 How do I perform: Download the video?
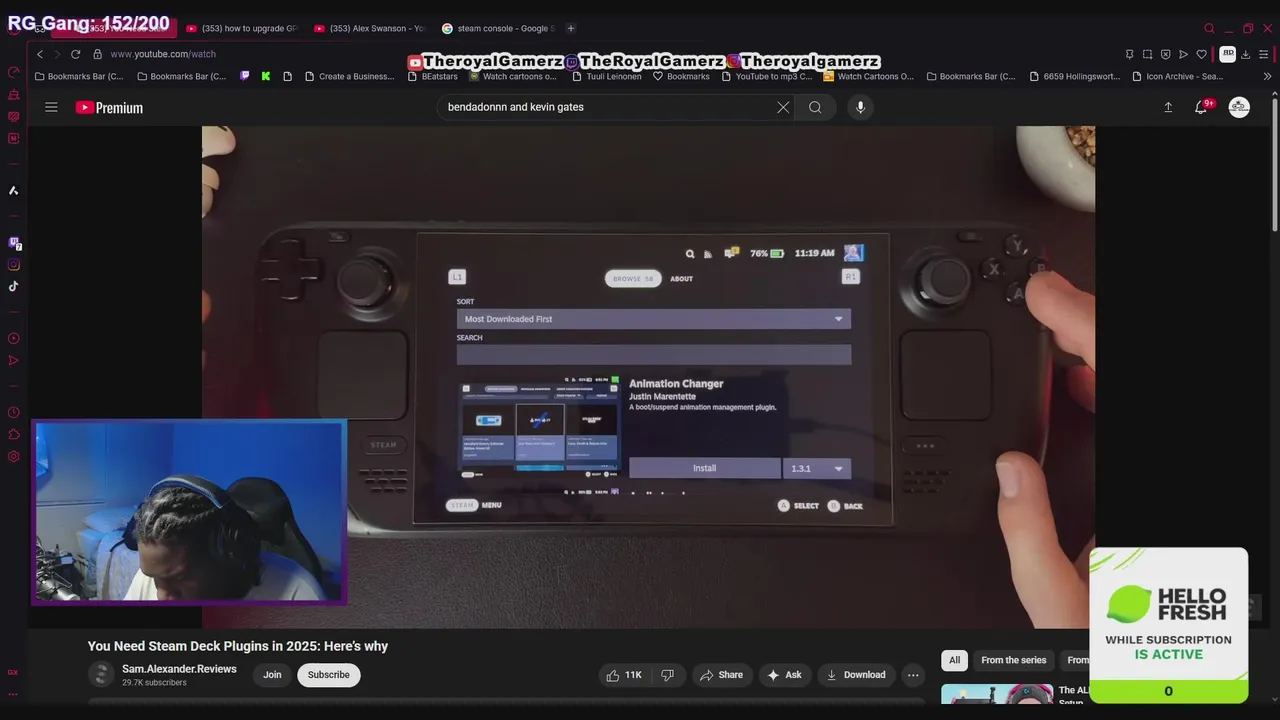coord(855,675)
